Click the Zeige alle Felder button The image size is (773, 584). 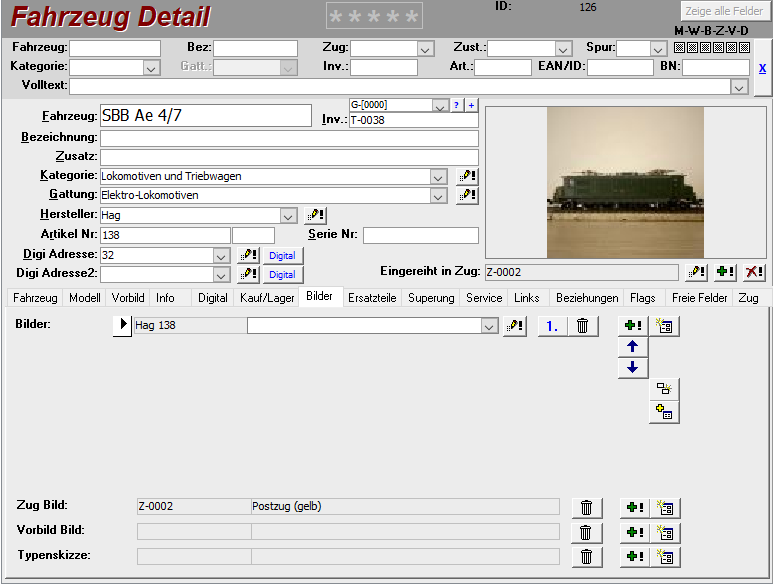pyautogui.click(x=724, y=11)
